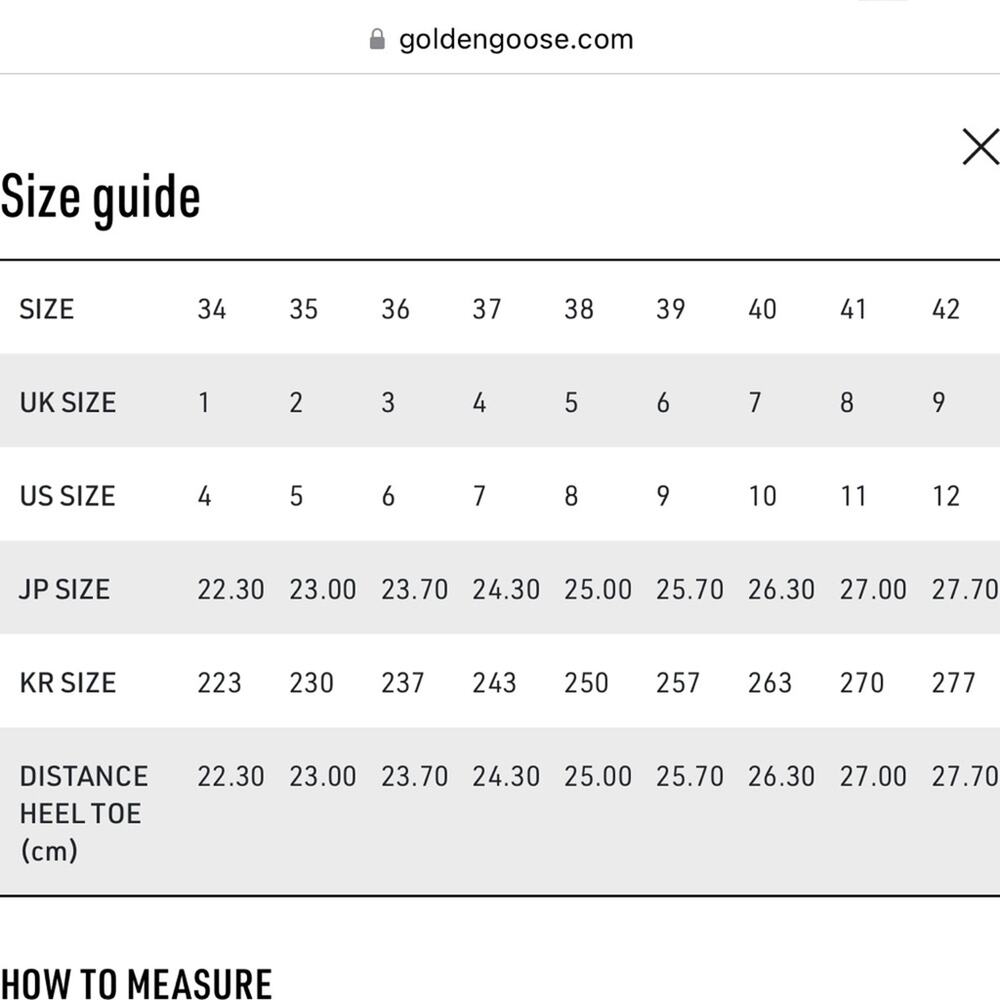1000x1000 pixels.
Task: Select the Size guide heading
Action: pos(100,197)
